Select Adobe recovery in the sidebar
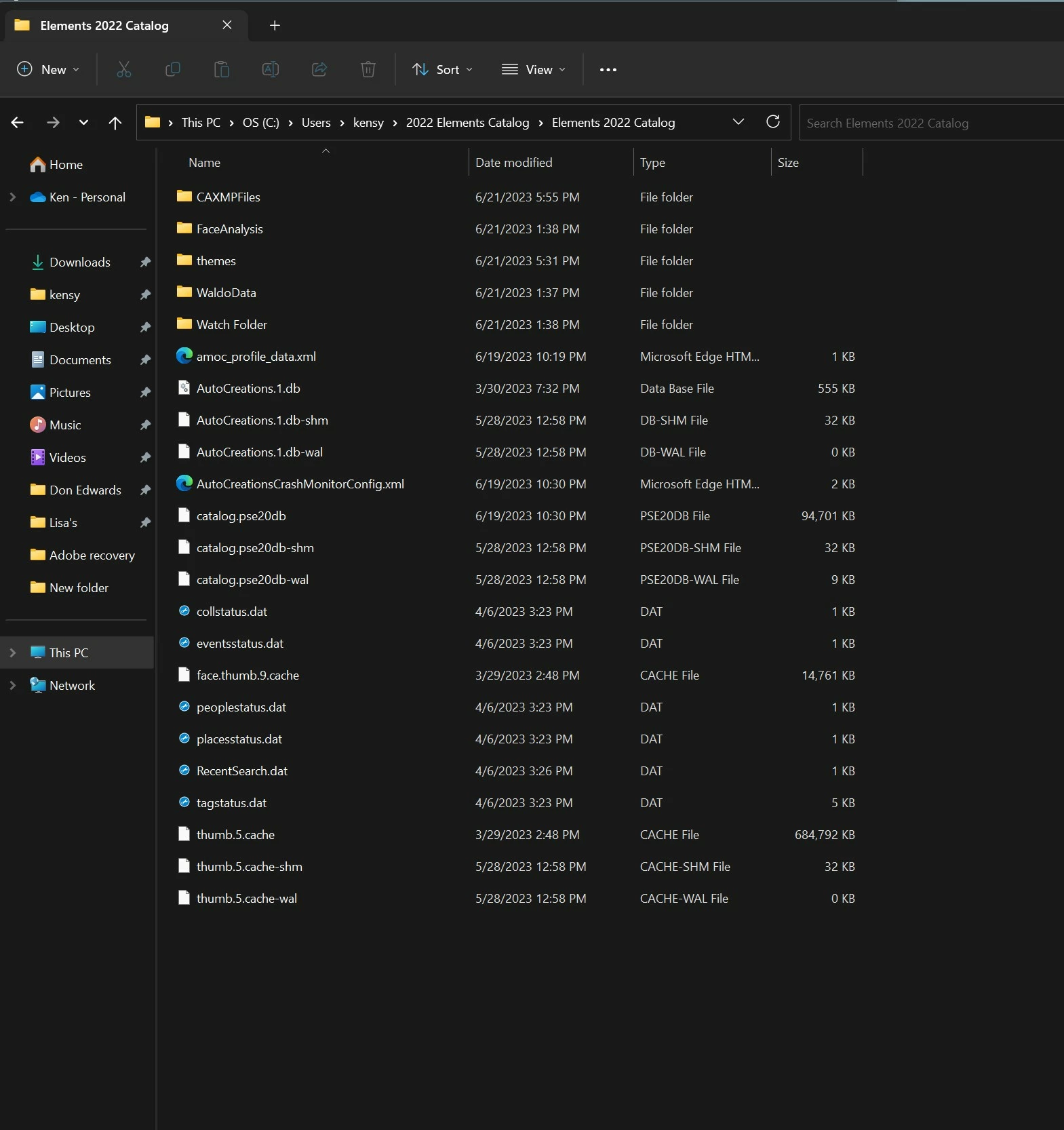The width and height of the screenshot is (1064, 1130). (x=92, y=555)
